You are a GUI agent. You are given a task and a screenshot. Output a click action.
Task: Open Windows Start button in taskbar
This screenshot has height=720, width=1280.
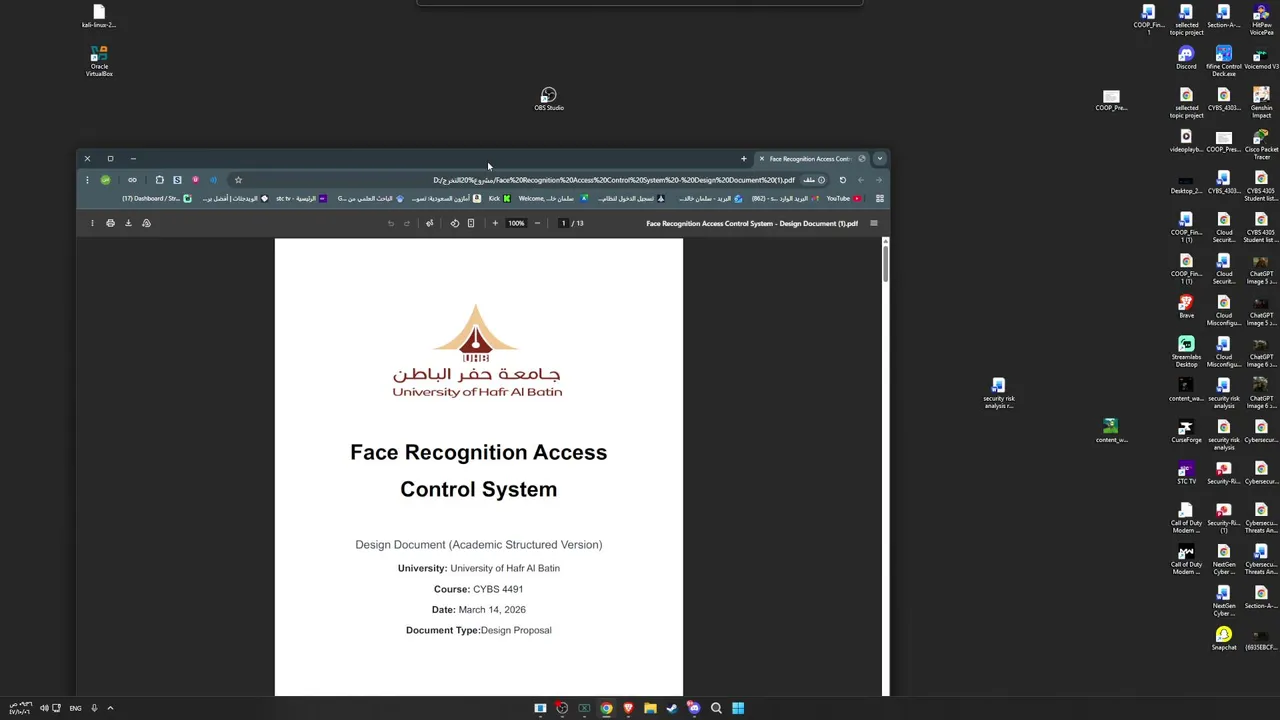pos(738,708)
